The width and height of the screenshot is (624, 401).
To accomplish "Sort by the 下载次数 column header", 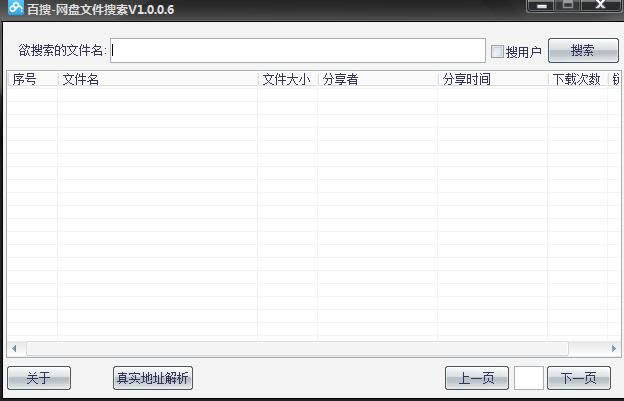I will [578, 79].
